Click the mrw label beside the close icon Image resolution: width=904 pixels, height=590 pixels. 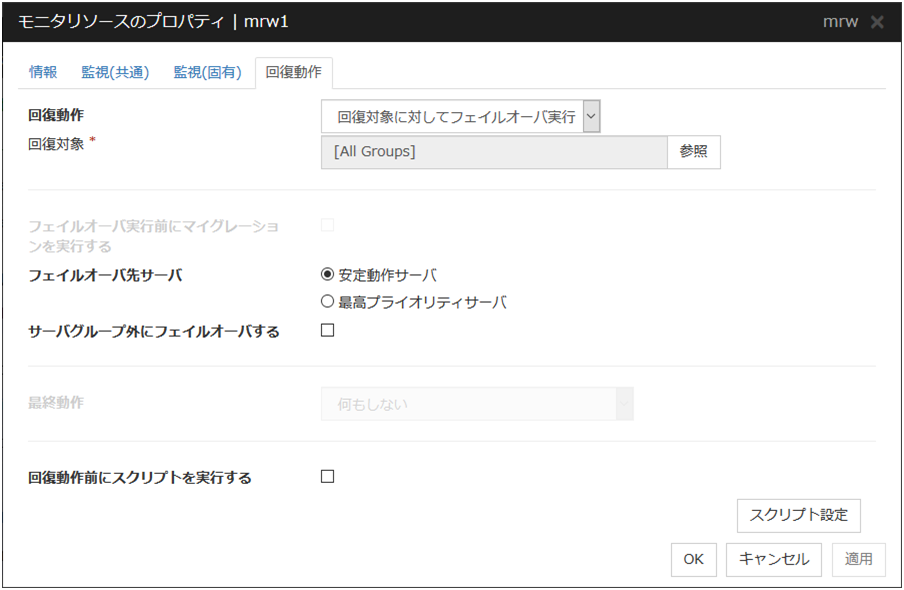[x=839, y=22]
